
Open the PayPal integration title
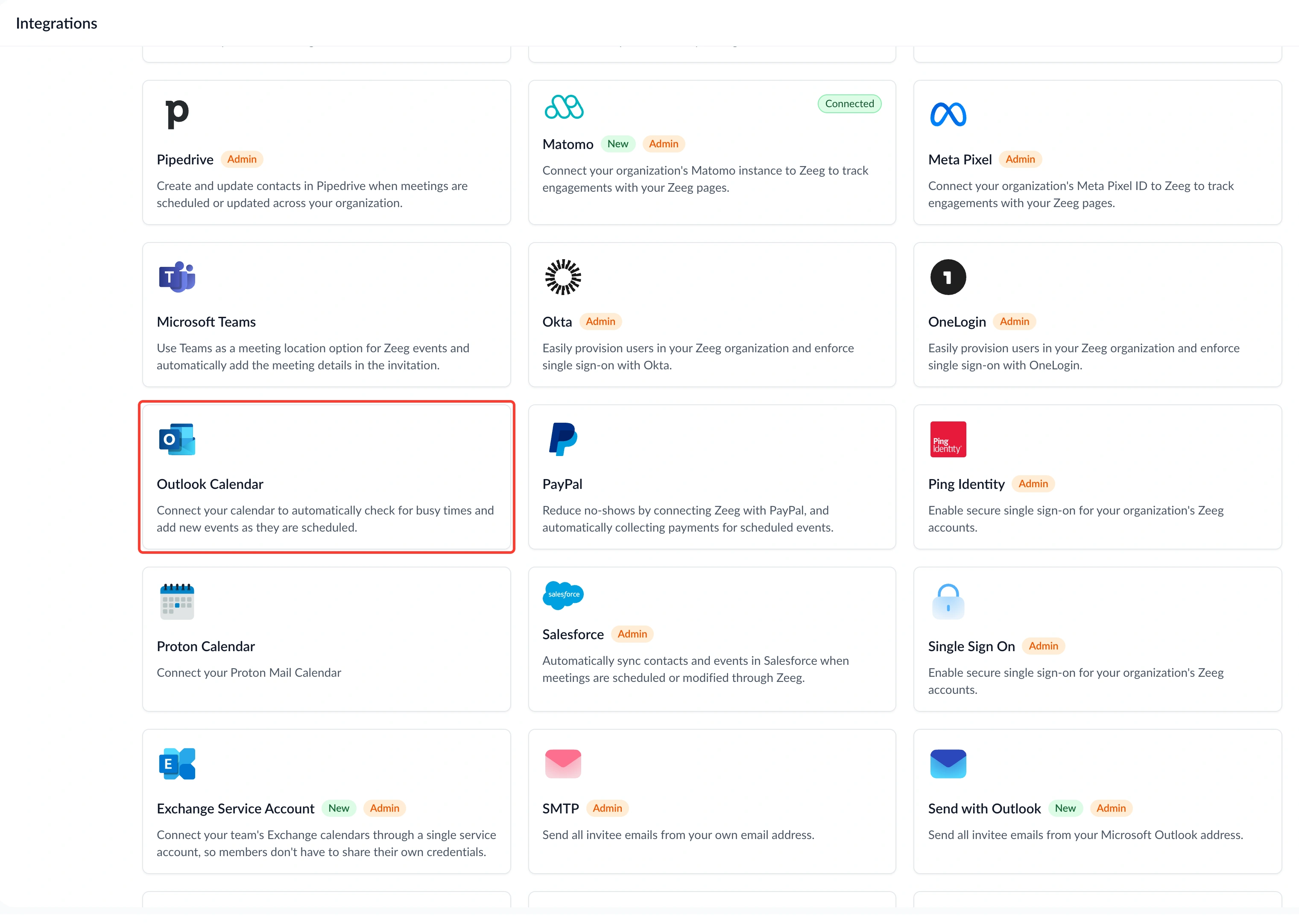click(562, 484)
